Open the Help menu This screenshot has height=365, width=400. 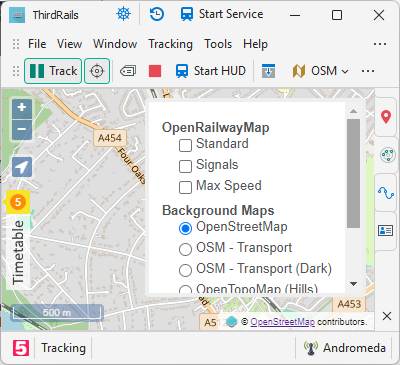pyautogui.click(x=255, y=44)
